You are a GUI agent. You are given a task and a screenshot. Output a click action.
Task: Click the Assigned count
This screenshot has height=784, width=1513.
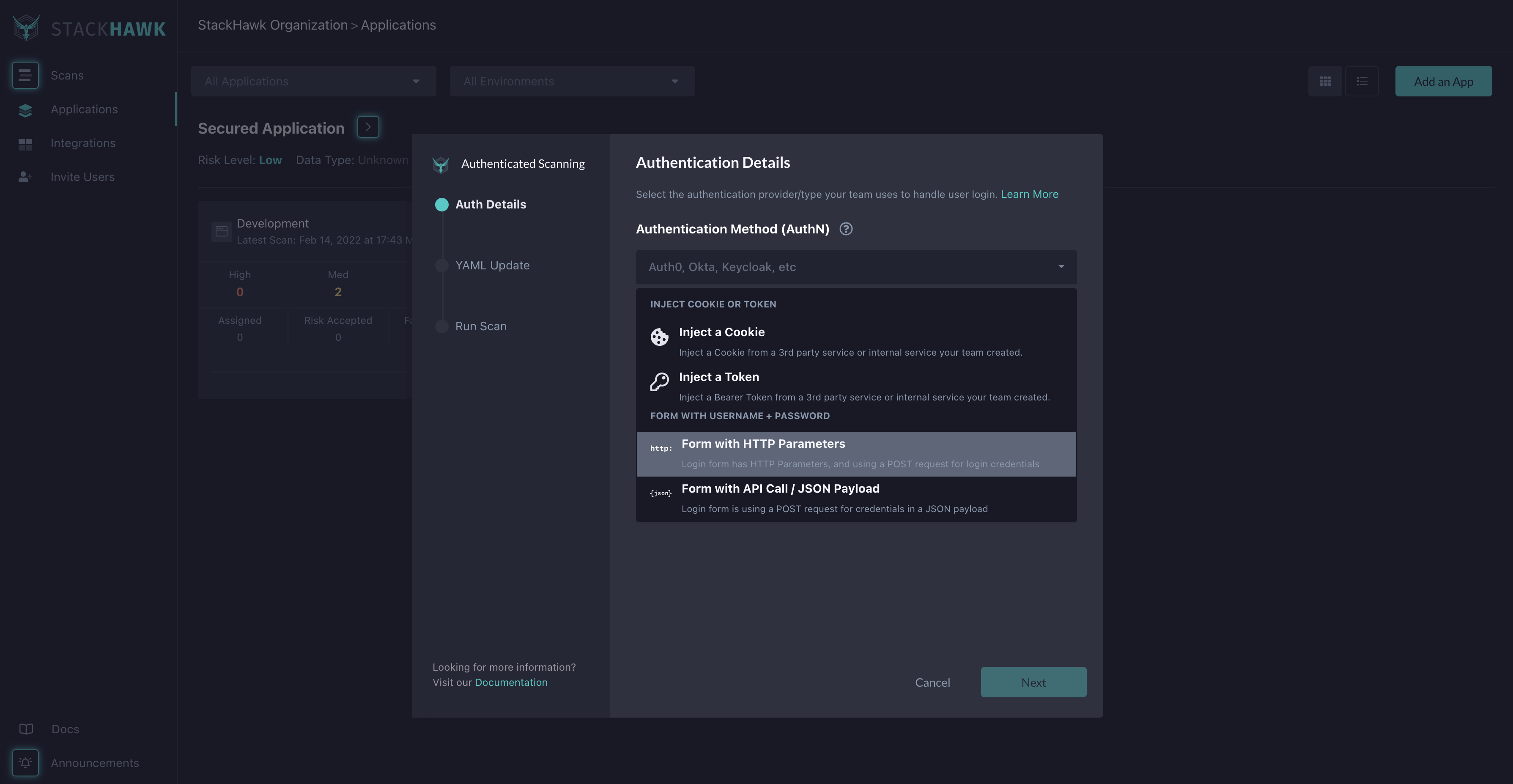click(240, 338)
